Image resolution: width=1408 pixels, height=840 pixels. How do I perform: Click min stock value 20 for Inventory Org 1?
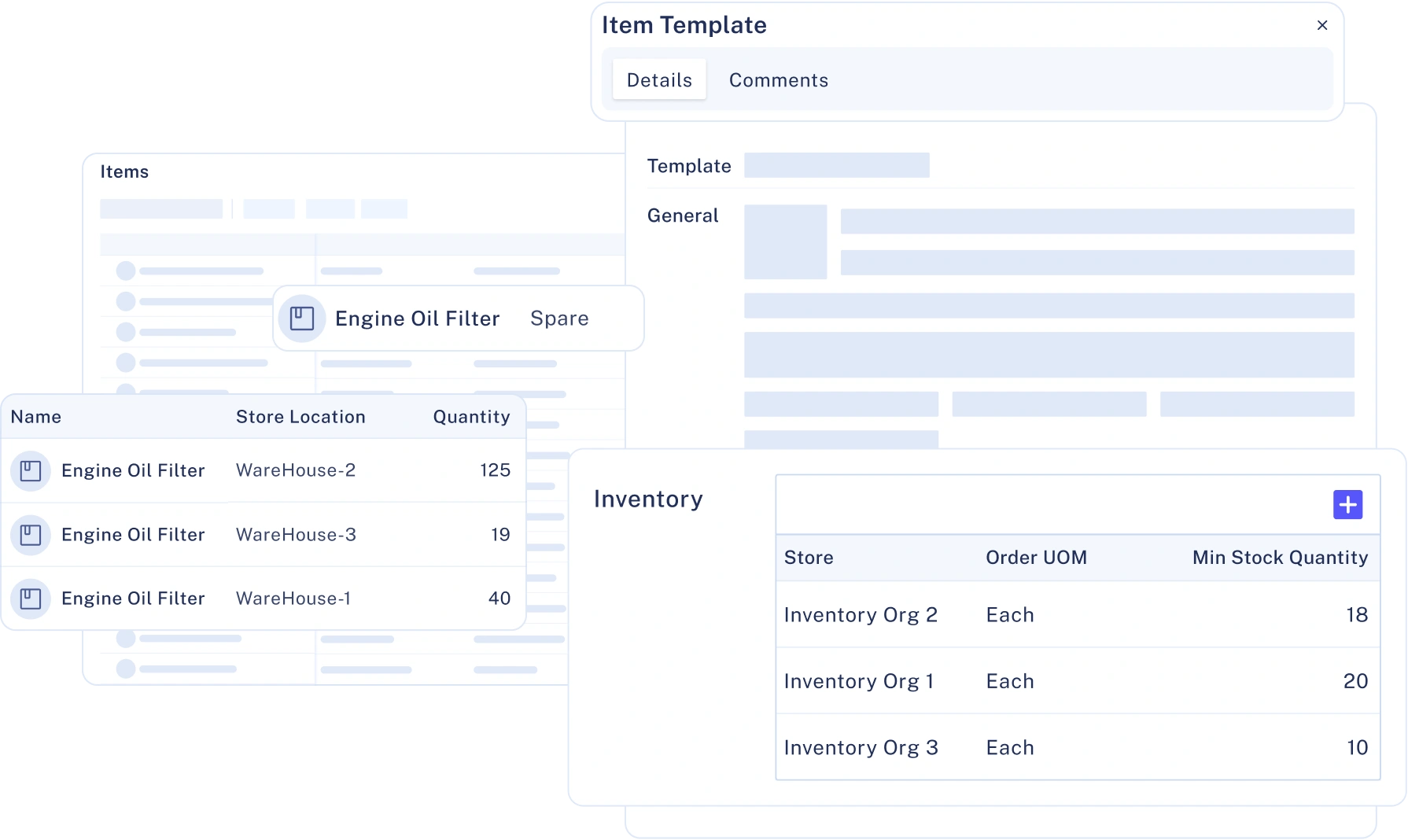1355,681
